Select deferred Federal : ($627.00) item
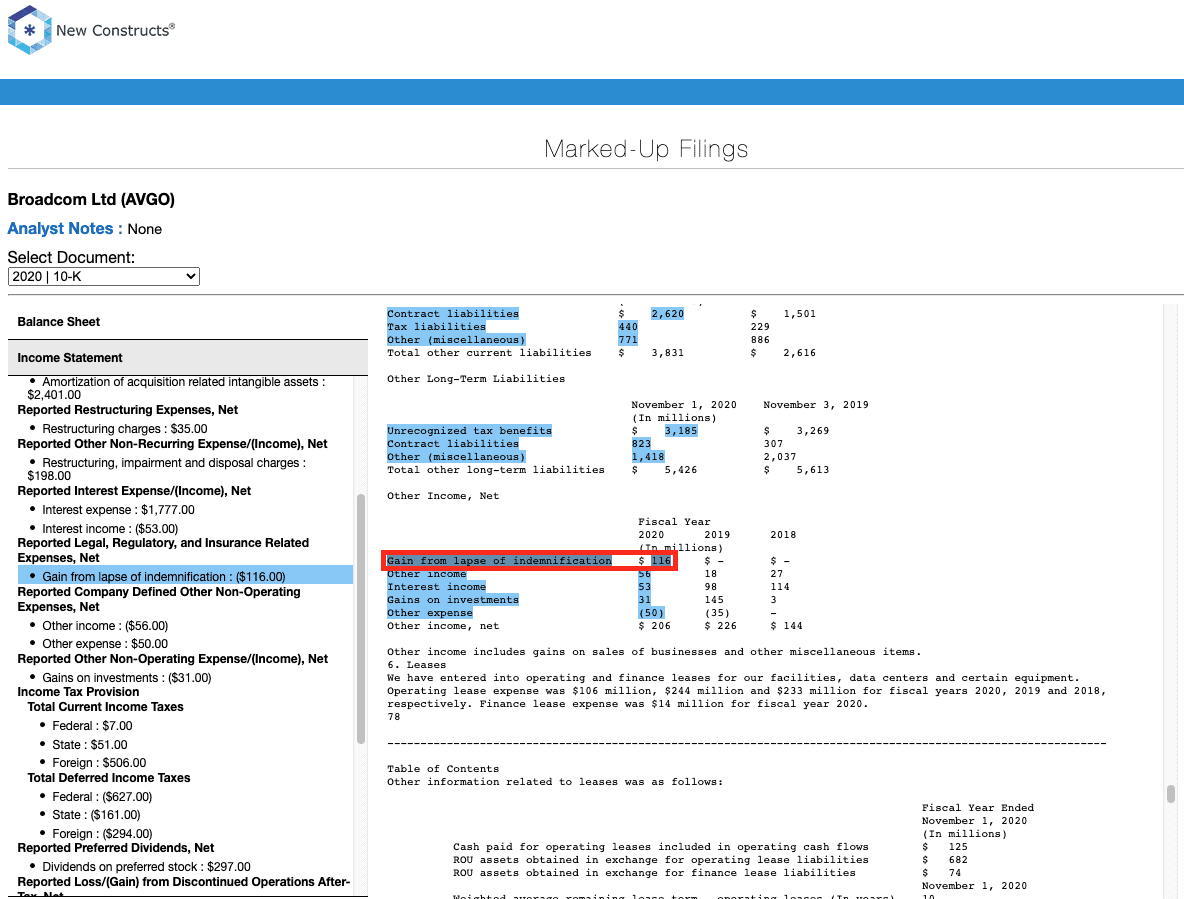Viewport: 1184px width, 899px height. pyautogui.click(x=102, y=796)
